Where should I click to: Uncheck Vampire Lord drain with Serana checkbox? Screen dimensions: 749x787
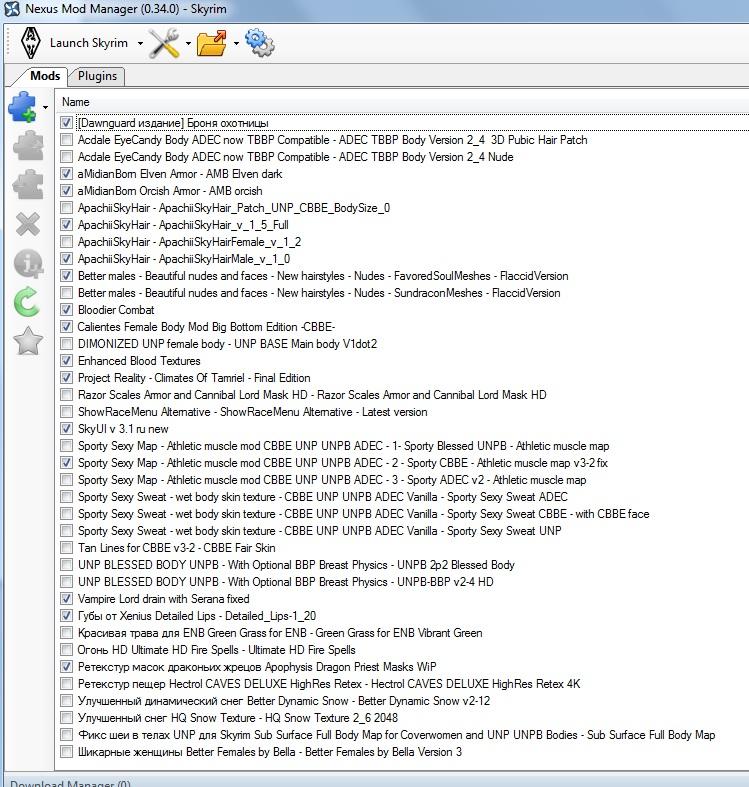click(66, 599)
